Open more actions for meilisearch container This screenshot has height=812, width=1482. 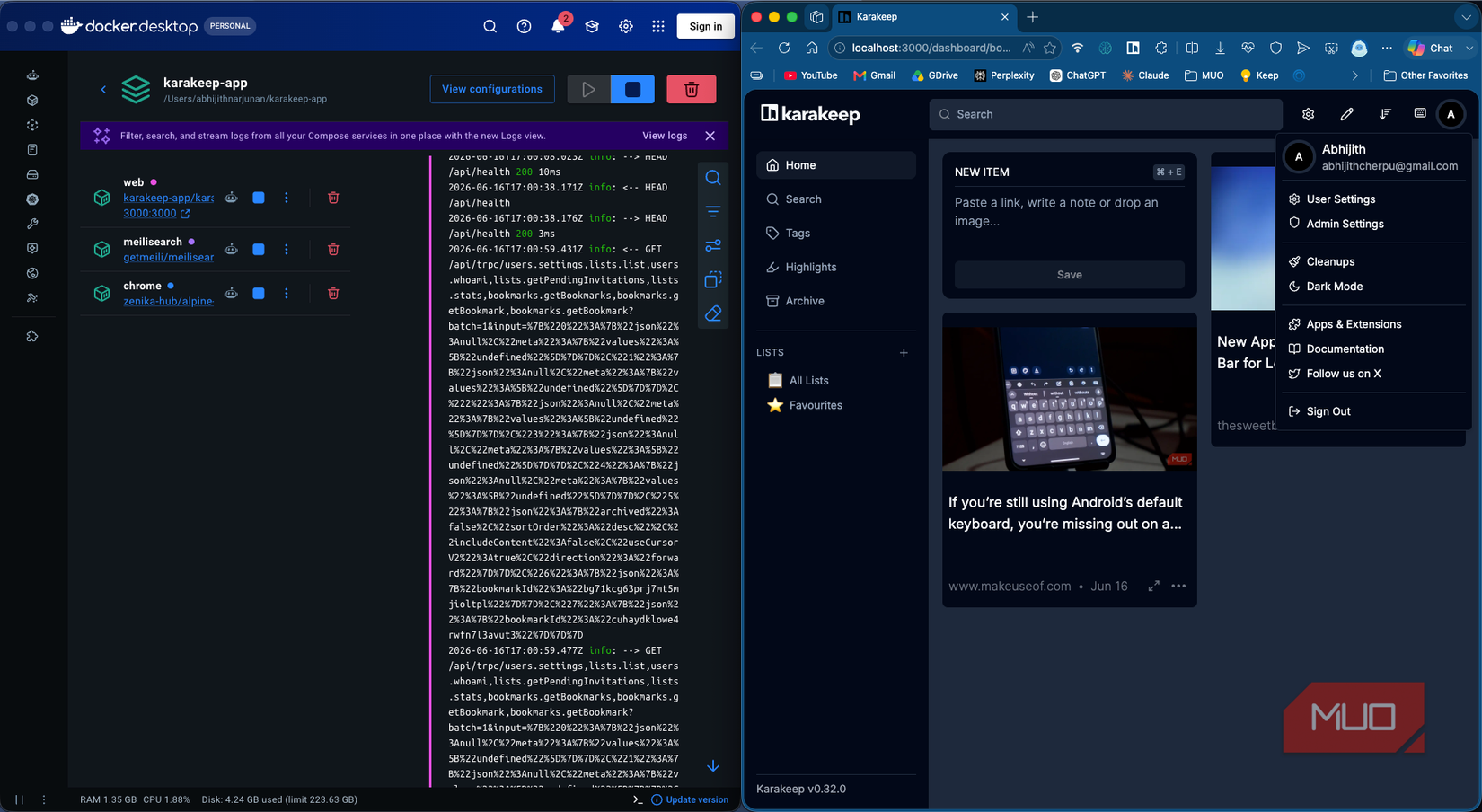(x=287, y=250)
